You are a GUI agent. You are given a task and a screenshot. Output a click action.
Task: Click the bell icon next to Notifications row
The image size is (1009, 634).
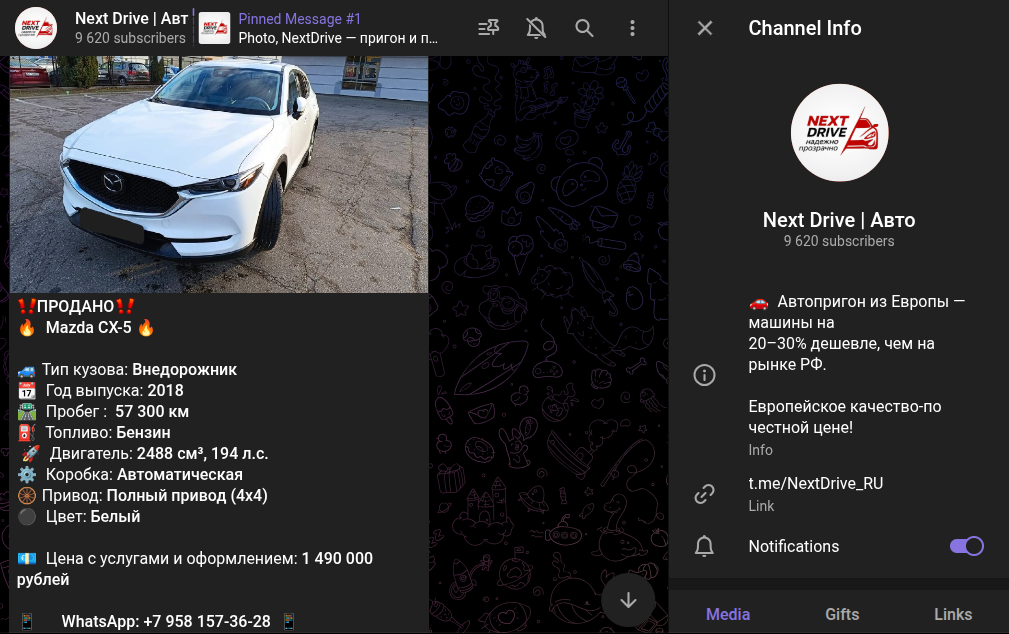click(x=704, y=546)
